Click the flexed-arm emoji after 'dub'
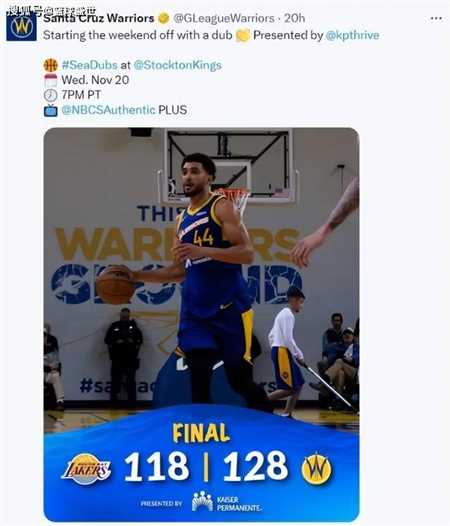 pyautogui.click(x=243, y=35)
